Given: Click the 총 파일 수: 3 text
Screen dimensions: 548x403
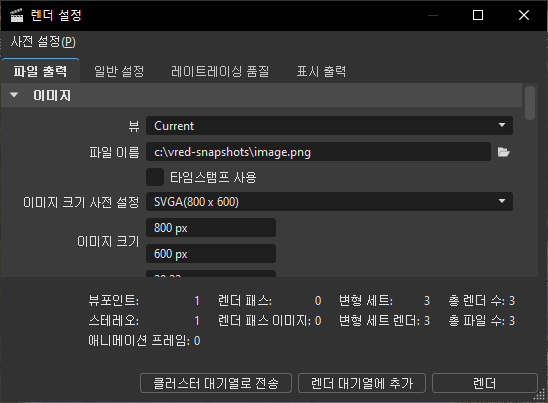Looking at the screenshot, I should point(482,321).
